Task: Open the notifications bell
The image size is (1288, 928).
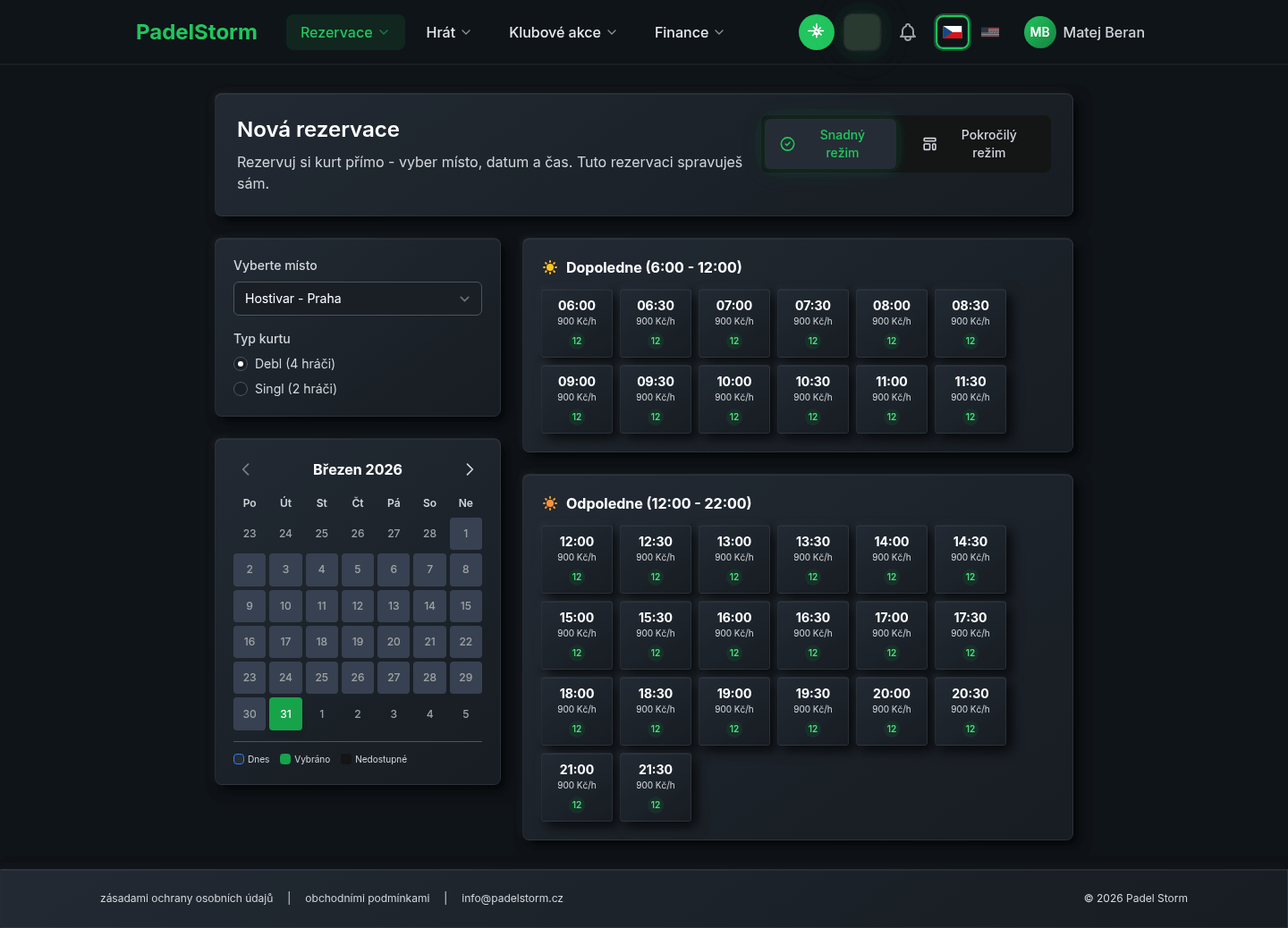Action: (908, 32)
